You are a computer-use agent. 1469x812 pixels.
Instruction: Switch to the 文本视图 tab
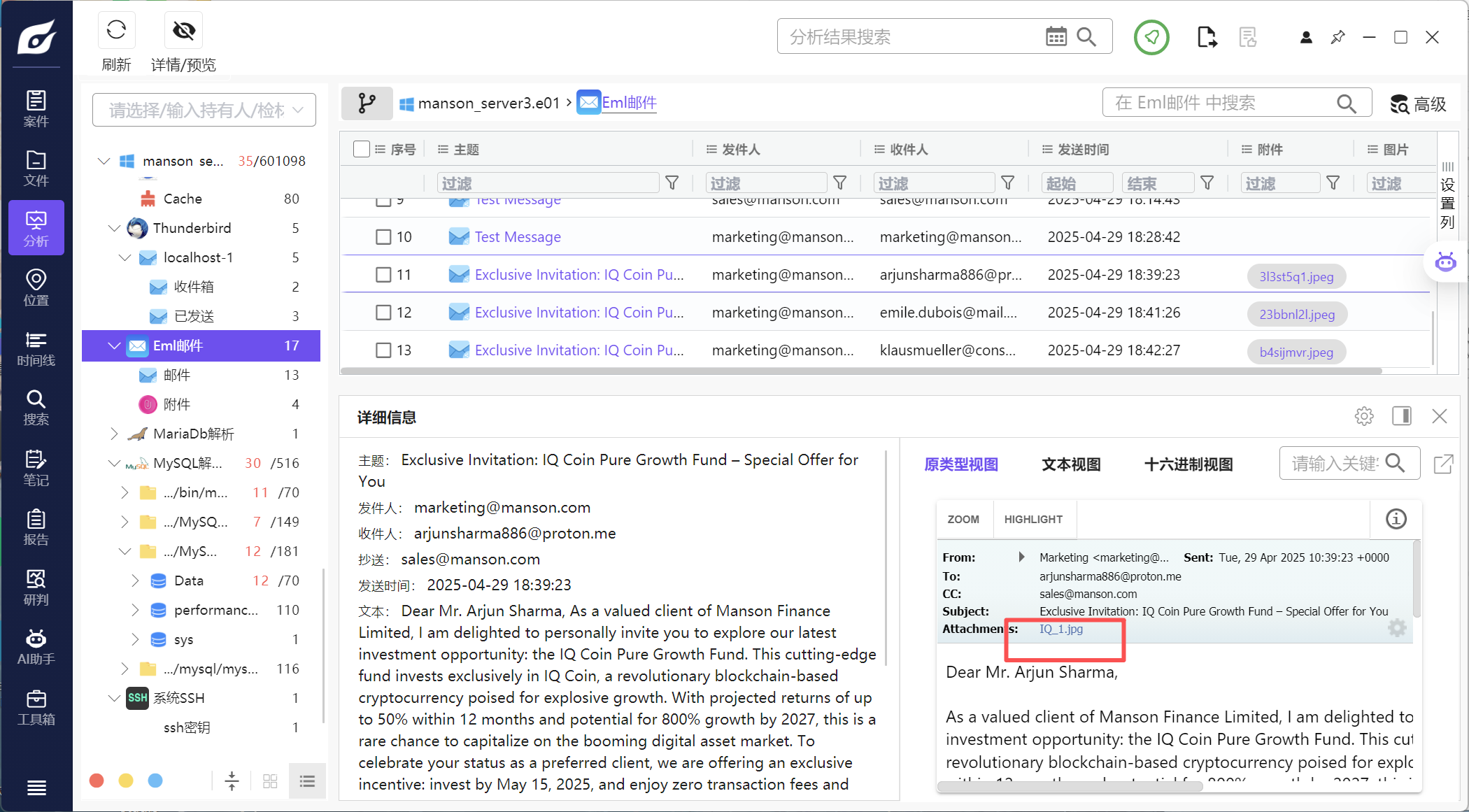(1071, 464)
